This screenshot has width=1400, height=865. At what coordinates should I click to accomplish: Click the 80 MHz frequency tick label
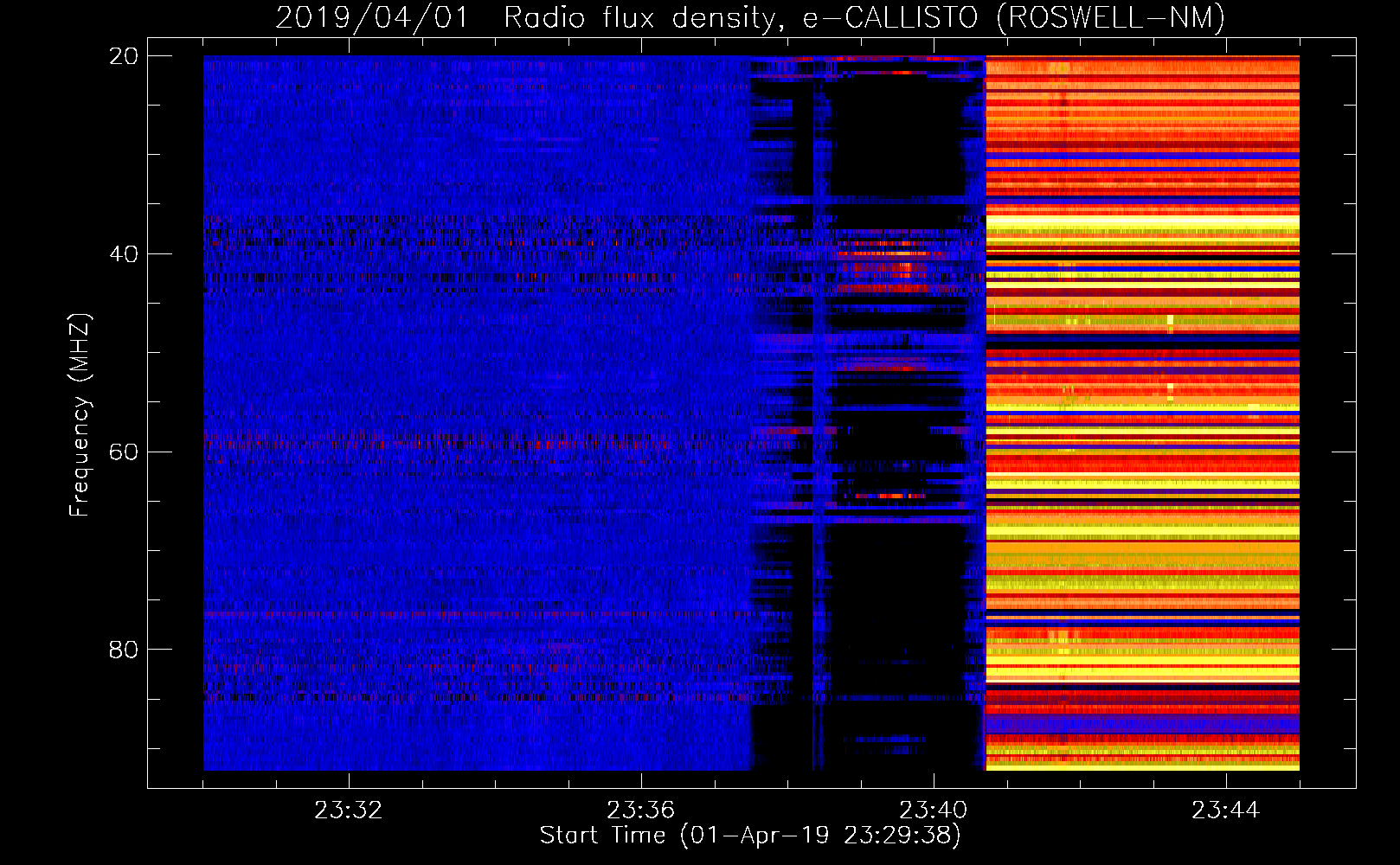pos(123,650)
